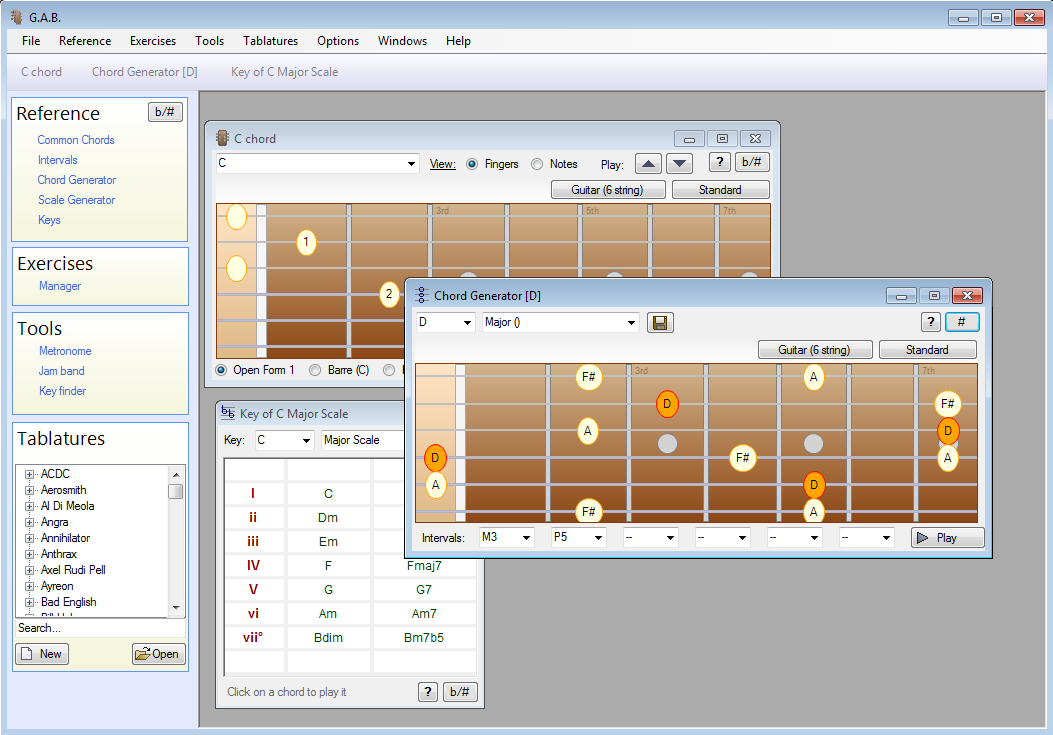1053x735 pixels.
Task: Click the b/# button in Reference panel
Action: (x=165, y=112)
